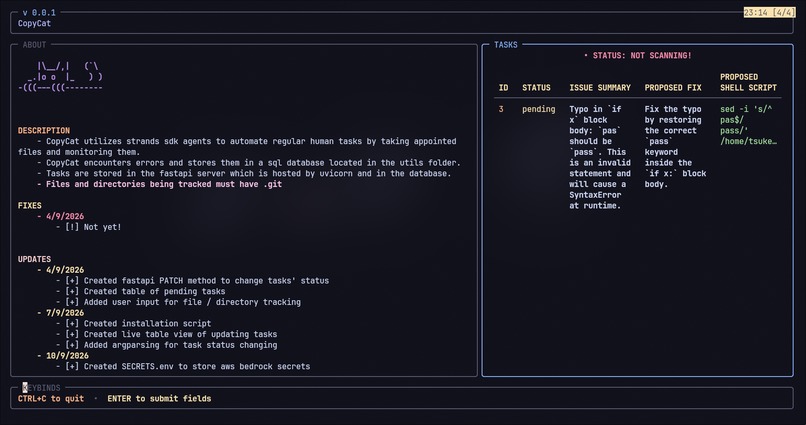This screenshot has width=806, height=425.
Task: Click 'Added argparsing for task status' entry
Action: pos(167,345)
